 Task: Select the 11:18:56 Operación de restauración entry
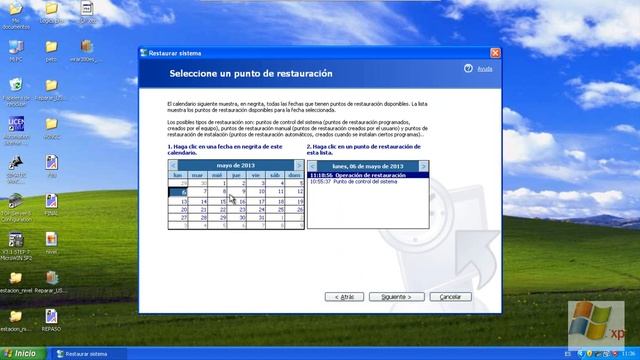tap(368, 175)
